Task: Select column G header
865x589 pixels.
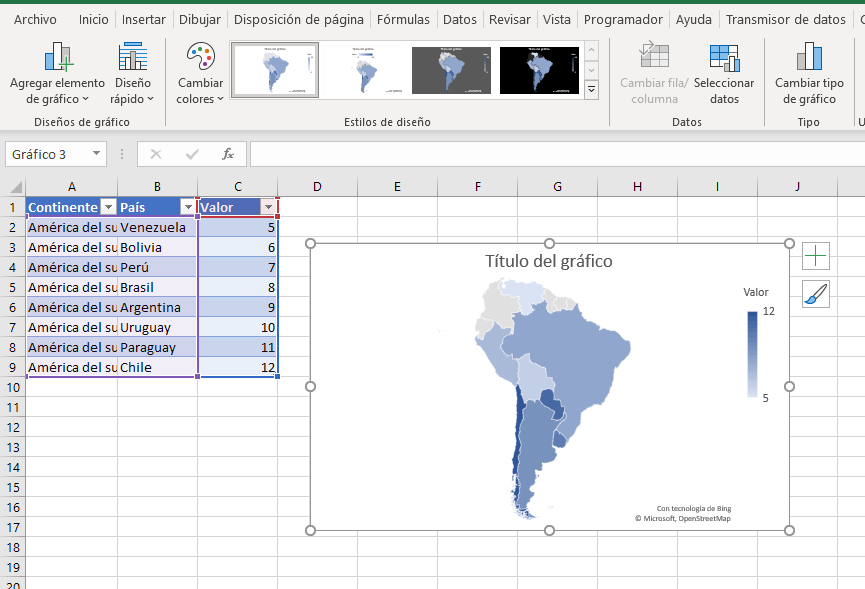Action: click(x=557, y=186)
